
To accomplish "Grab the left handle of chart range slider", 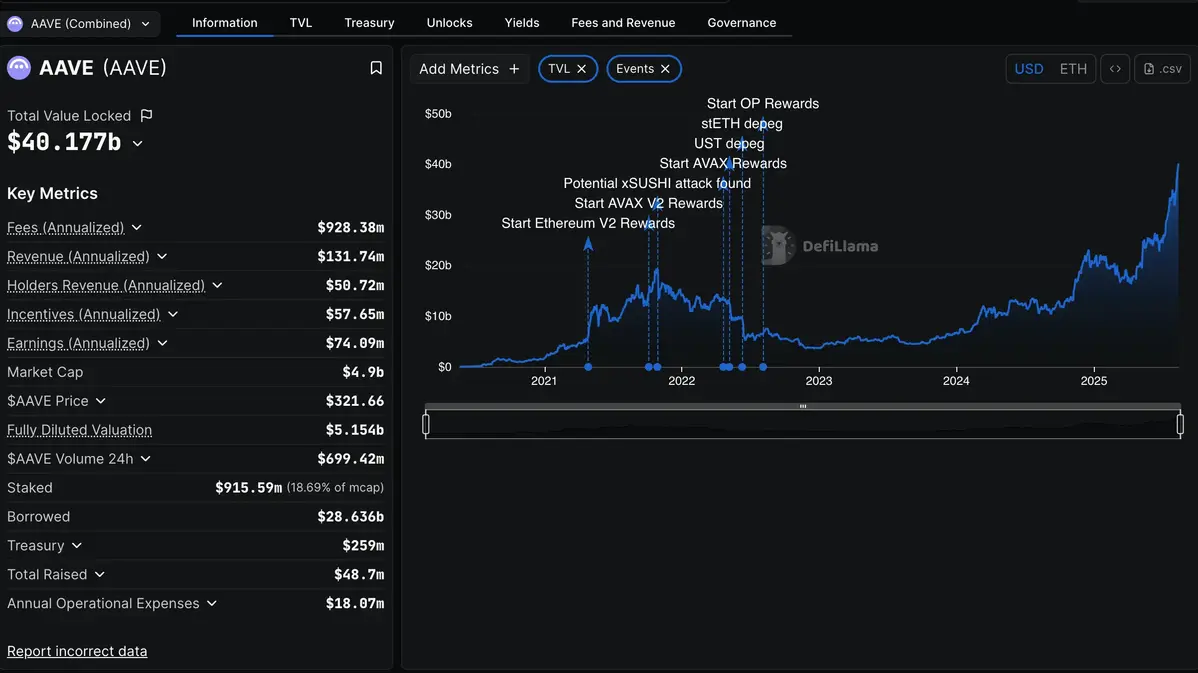I will pyautogui.click(x=426, y=425).
